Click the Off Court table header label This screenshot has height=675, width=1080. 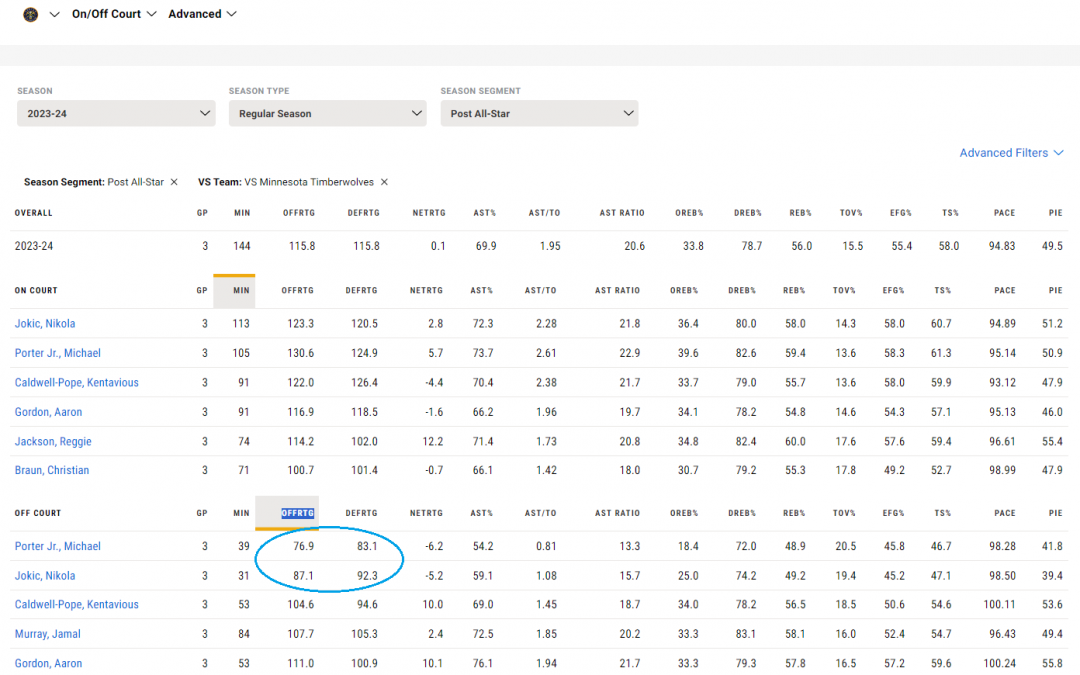pyautogui.click(x=38, y=513)
